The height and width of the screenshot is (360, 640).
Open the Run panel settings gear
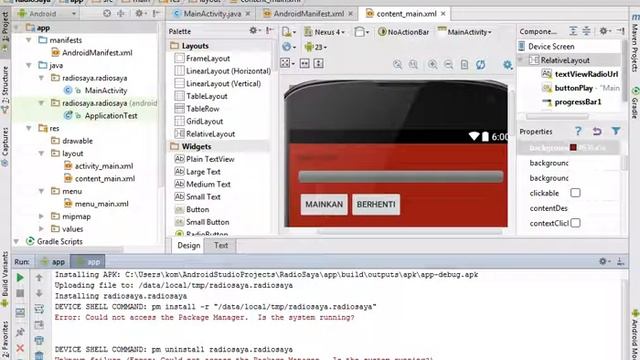[x=603, y=261]
